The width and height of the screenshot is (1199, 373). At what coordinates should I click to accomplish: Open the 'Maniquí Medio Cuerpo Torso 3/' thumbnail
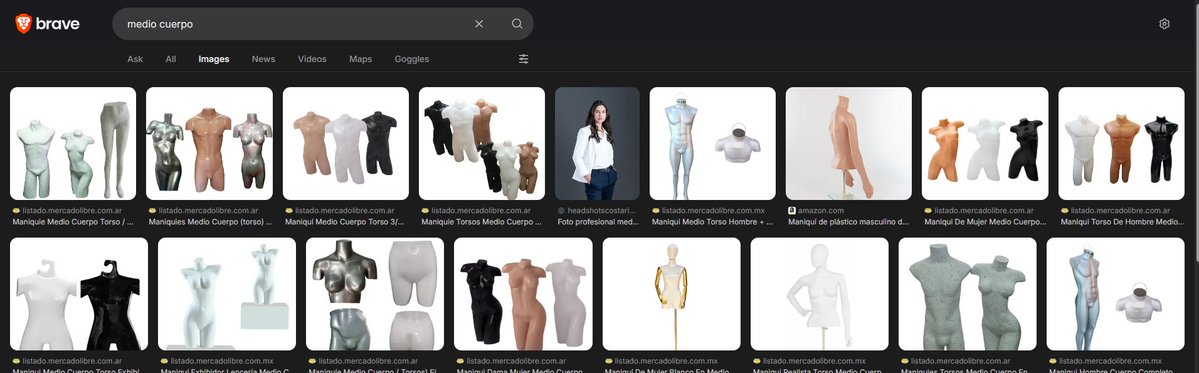346,144
